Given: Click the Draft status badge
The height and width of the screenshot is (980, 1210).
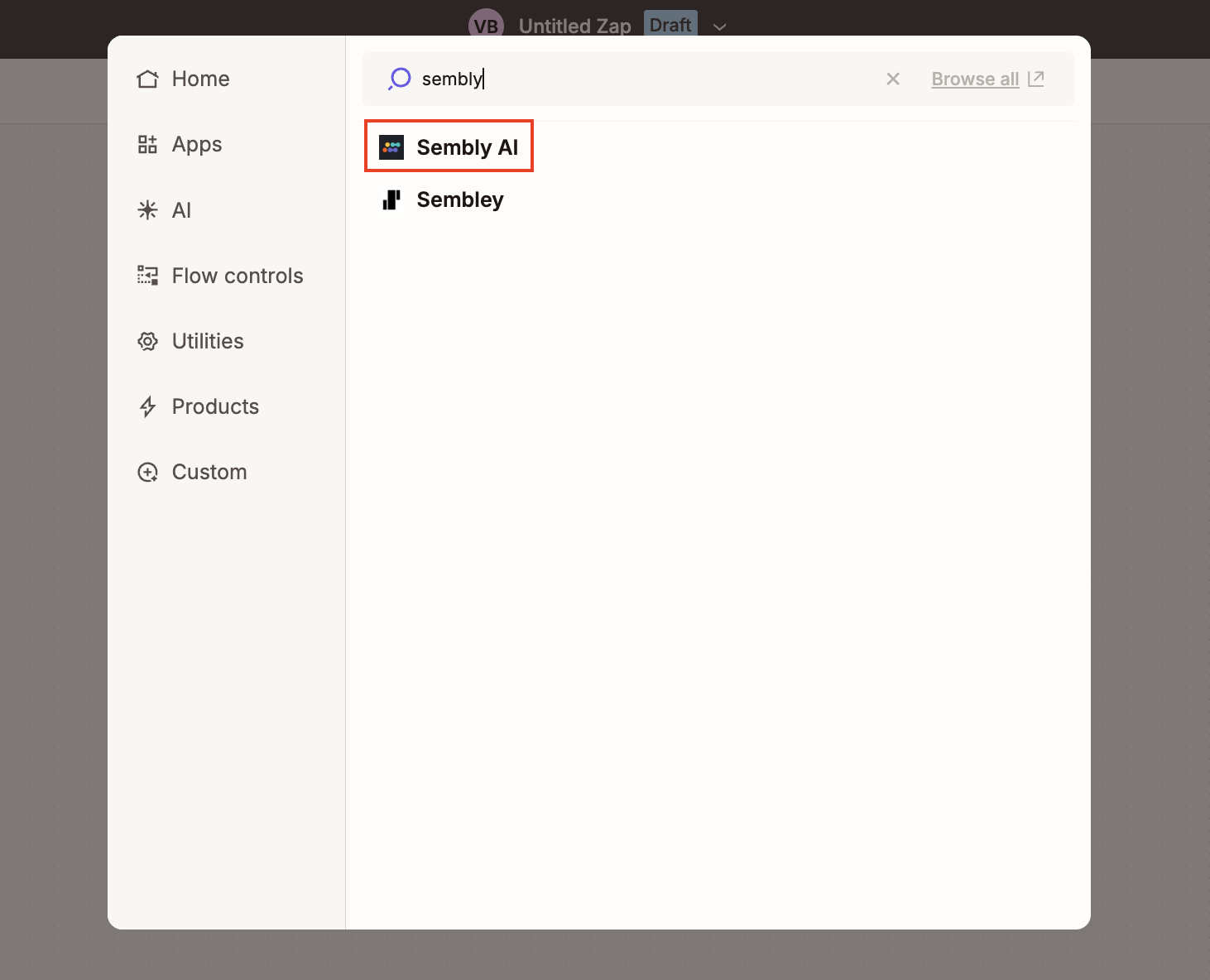Looking at the screenshot, I should coord(670,25).
